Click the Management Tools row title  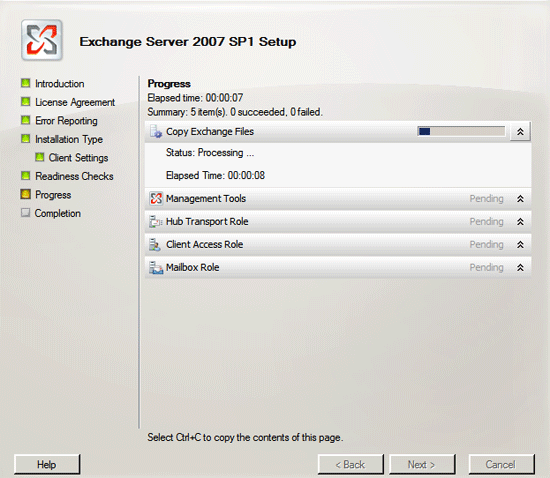tap(206, 198)
